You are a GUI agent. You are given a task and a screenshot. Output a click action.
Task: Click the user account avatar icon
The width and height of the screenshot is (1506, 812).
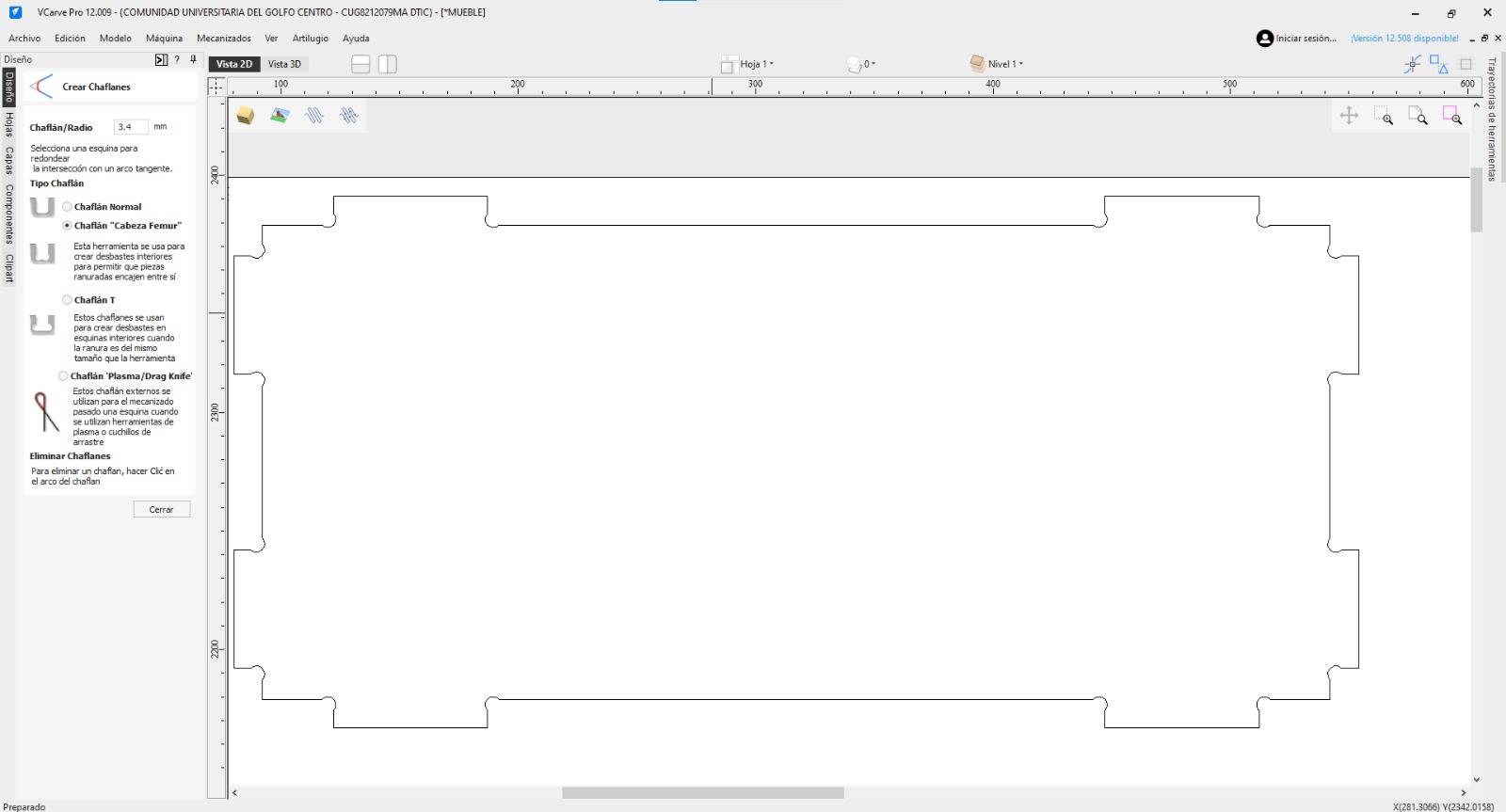(1265, 39)
